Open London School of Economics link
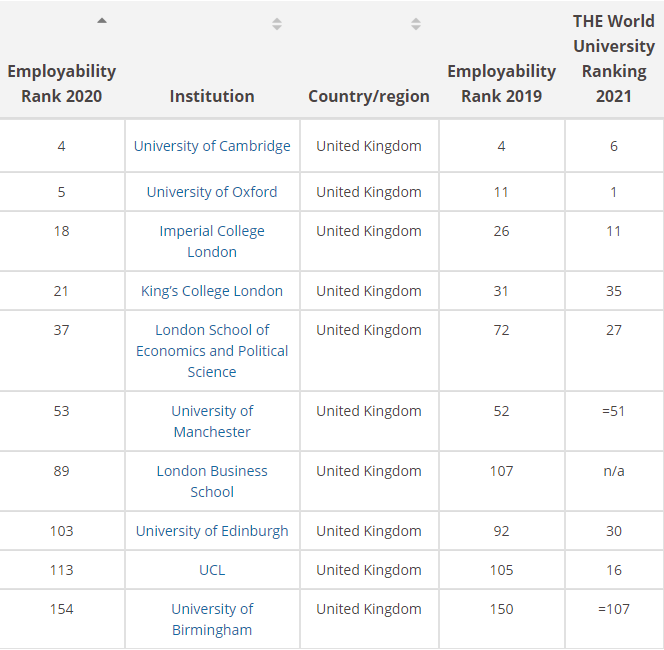Screen dimensions: 664x650 212,351
